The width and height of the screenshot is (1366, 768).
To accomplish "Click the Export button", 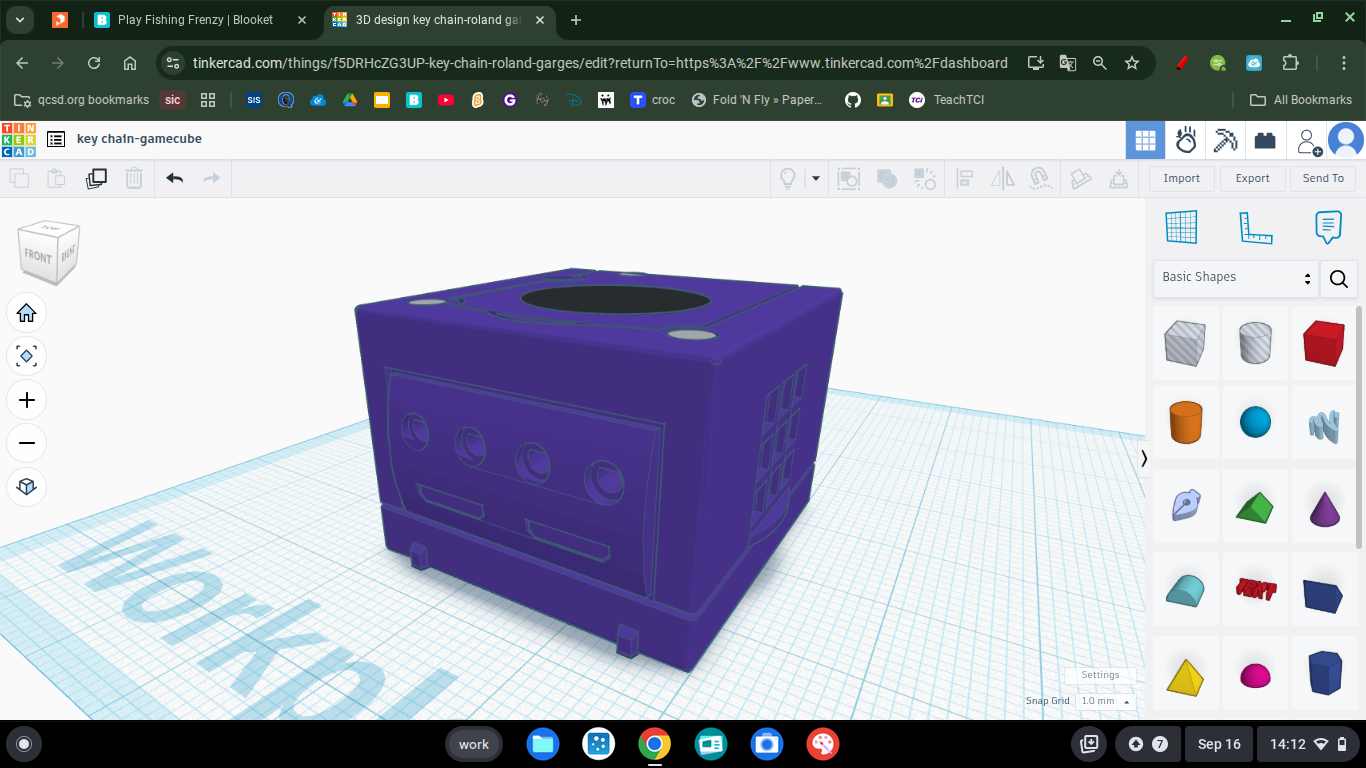I will [x=1252, y=178].
